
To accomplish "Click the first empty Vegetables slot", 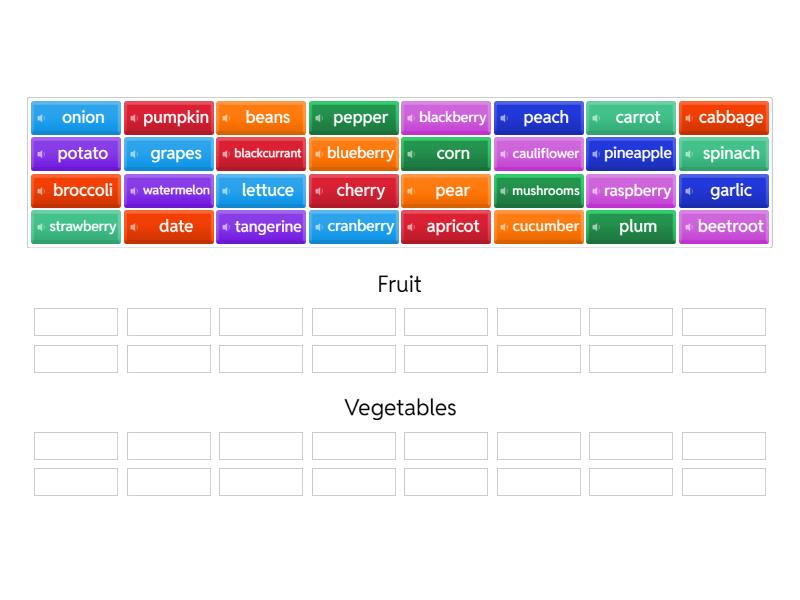I will (76, 446).
